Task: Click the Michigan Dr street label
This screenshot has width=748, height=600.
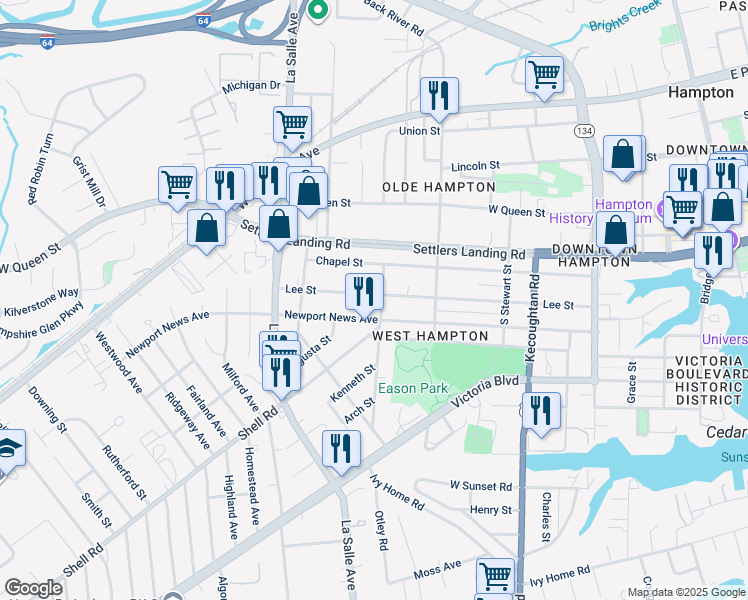Action: click(251, 86)
